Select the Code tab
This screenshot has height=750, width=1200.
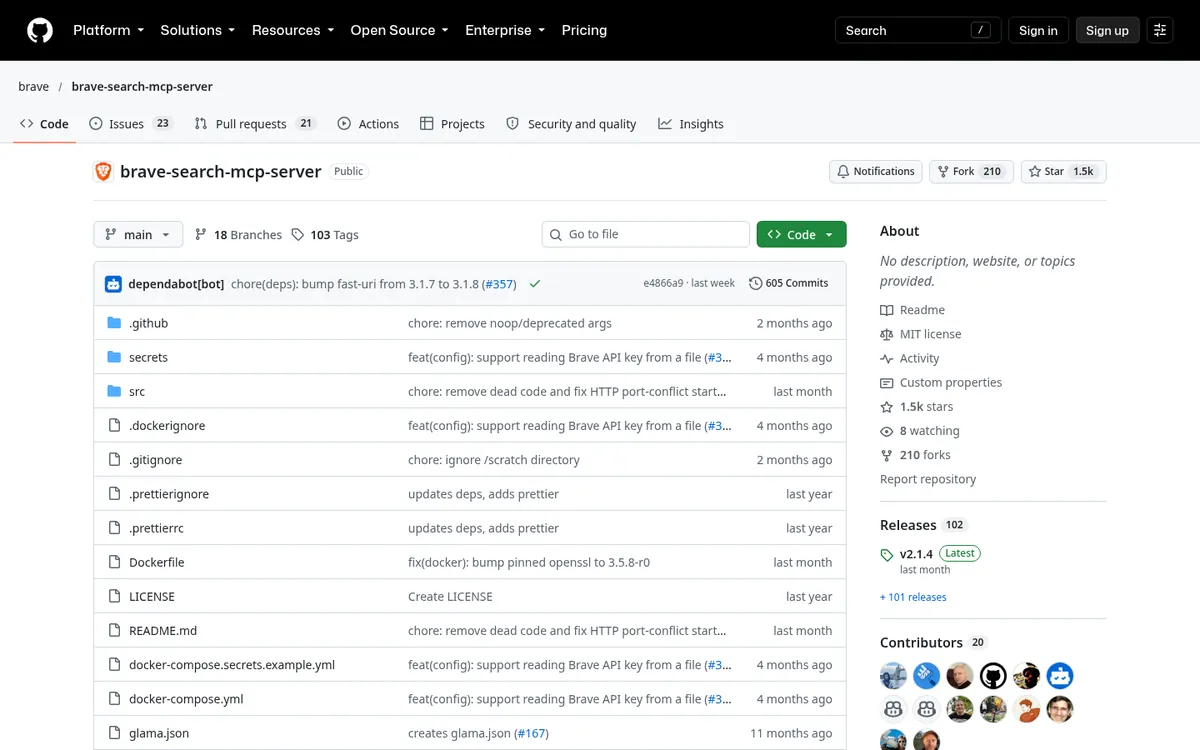44,124
